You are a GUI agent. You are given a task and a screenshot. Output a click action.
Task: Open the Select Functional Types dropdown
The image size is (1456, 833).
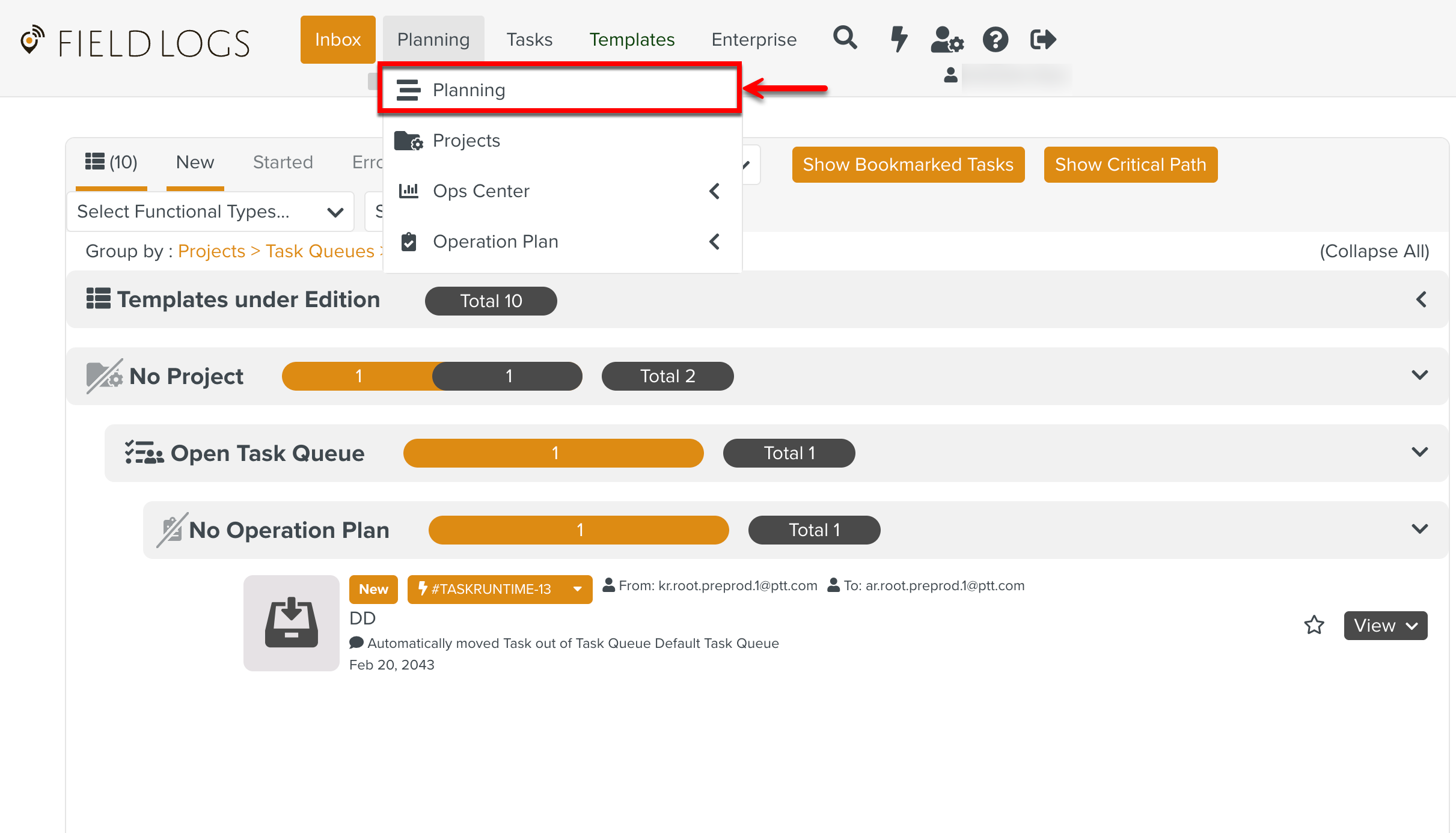pos(210,212)
